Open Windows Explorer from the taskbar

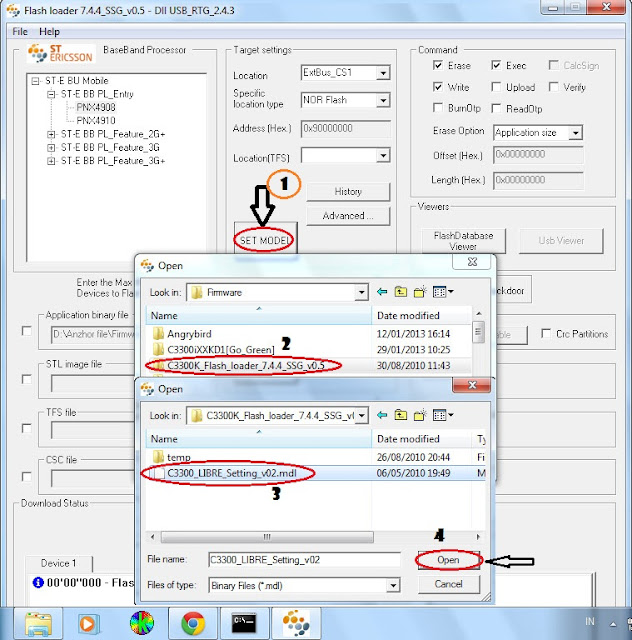pyautogui.click(x=38, y=624)
